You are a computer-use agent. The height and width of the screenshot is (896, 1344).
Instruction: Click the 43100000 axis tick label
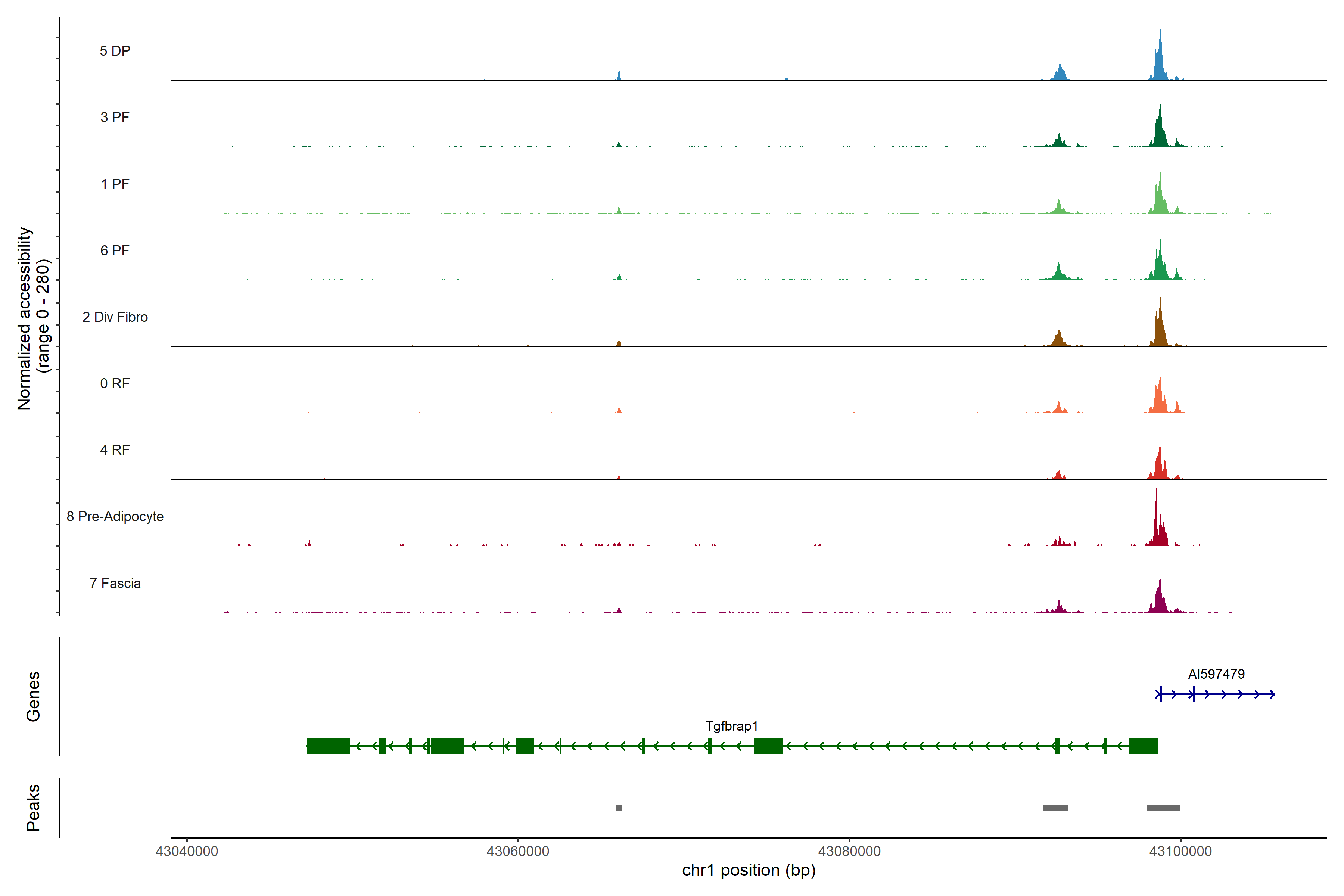tap(1180, 851)
